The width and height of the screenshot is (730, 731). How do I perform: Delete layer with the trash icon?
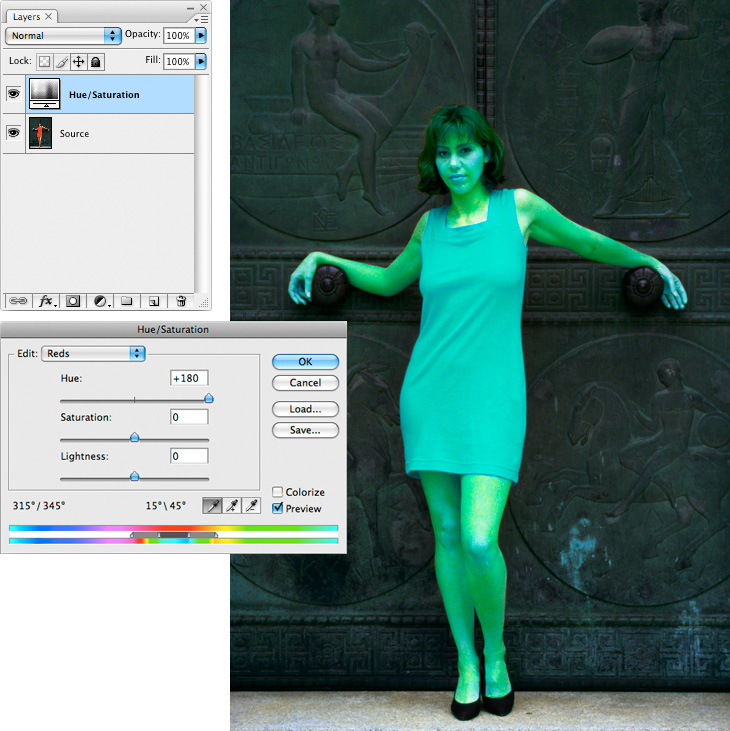[x=181, y=300]
